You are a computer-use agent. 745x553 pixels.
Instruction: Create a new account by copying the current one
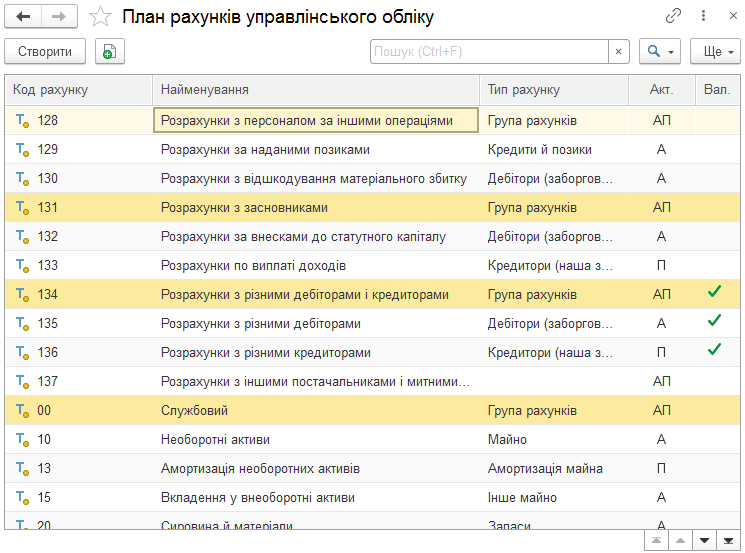click(x=110, y=51)
